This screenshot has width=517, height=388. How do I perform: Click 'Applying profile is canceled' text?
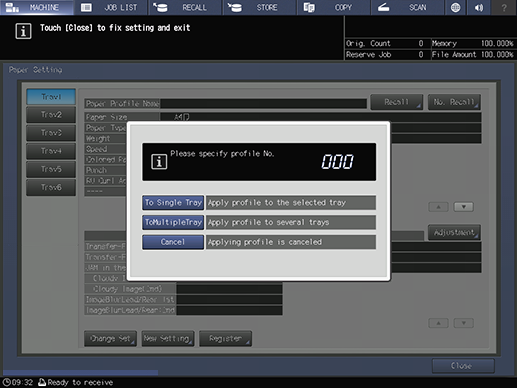[265, 242]
